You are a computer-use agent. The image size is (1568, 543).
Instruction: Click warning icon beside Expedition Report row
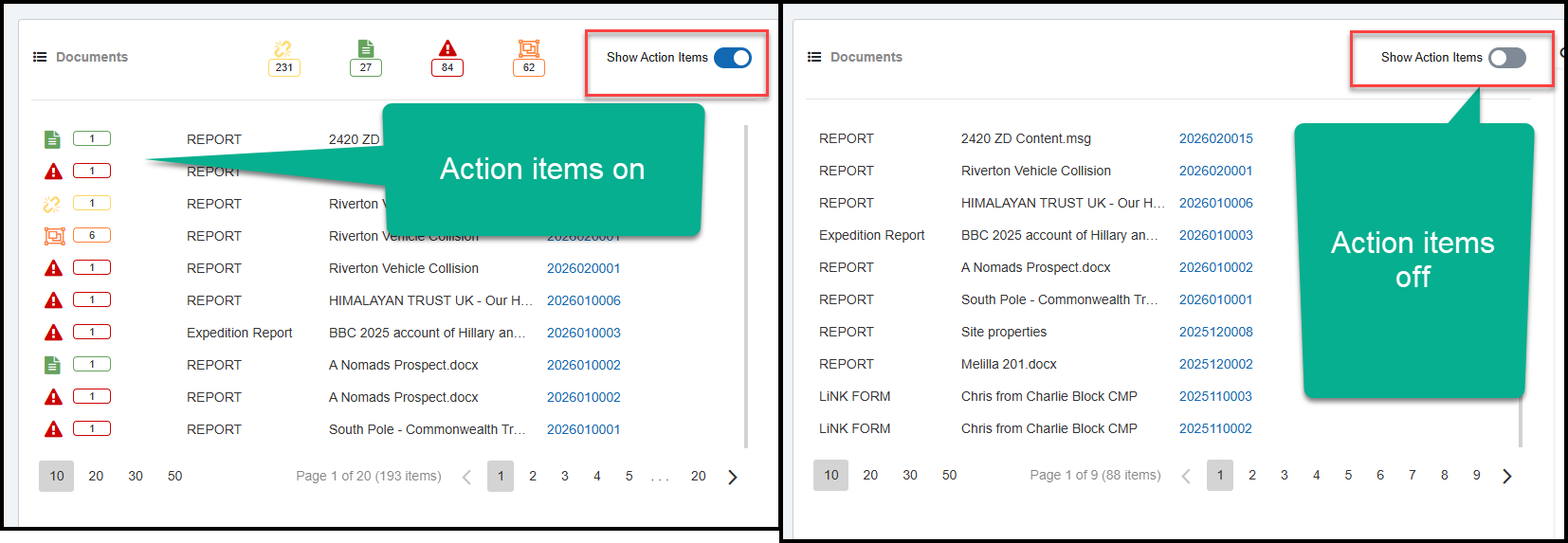54,333
